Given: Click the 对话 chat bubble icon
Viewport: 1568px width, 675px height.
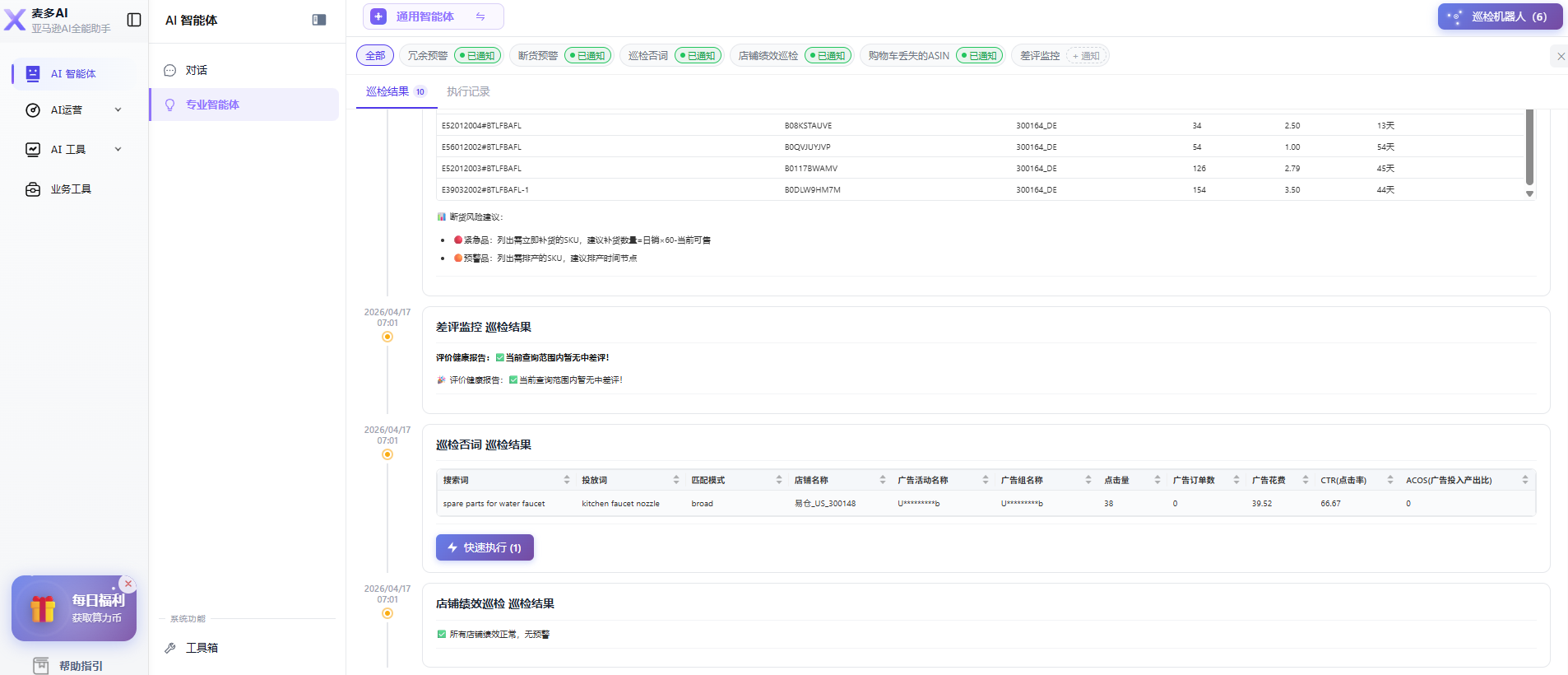Looking at the screenshot, I should coord(170,71).
